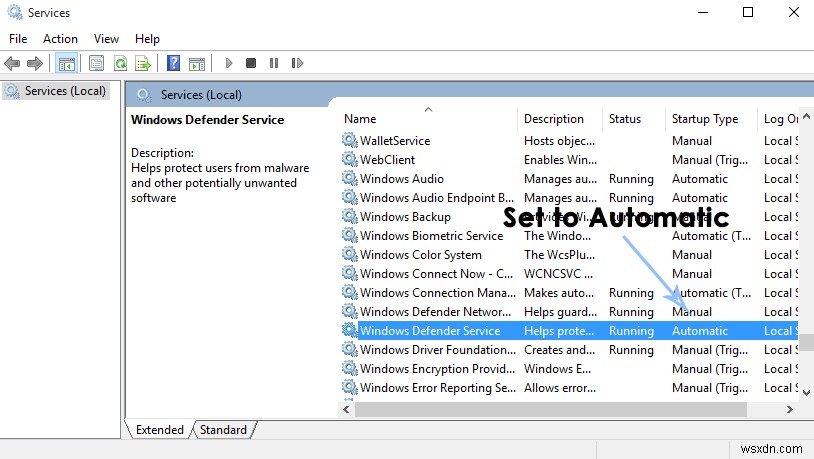Click the Export List toolbar icon
The width and height of the screenshot is (814, 459).
(x=143, y=63)
